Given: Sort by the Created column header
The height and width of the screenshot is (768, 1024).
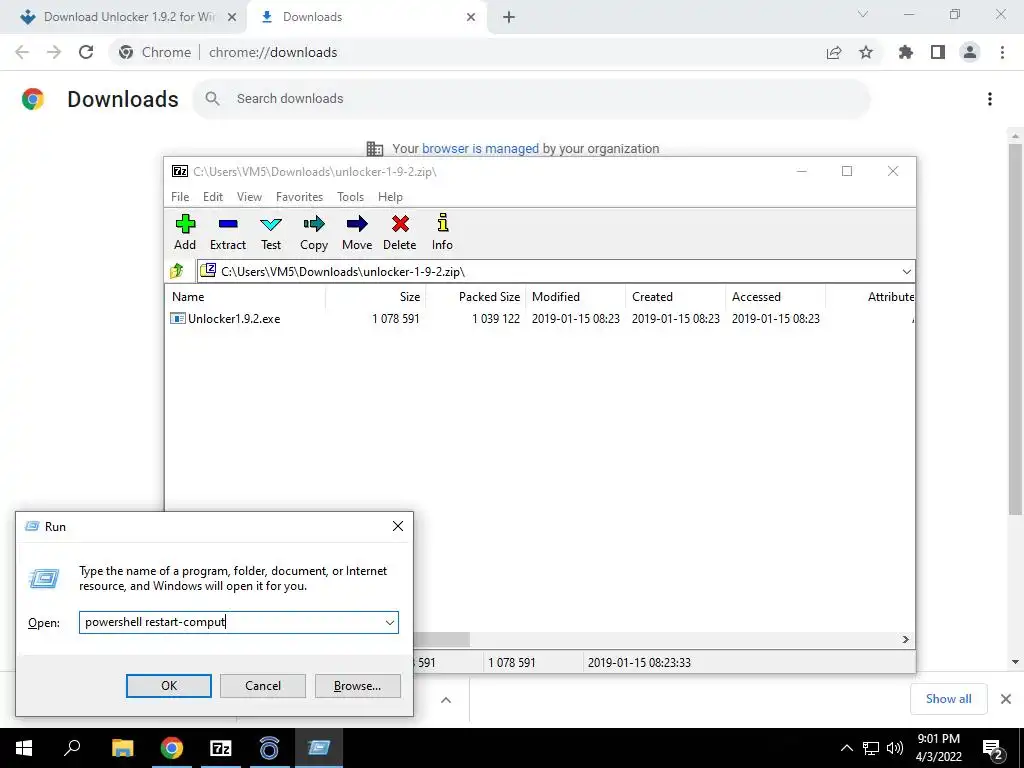Looking at the screenshot, I should pos(676,296).
